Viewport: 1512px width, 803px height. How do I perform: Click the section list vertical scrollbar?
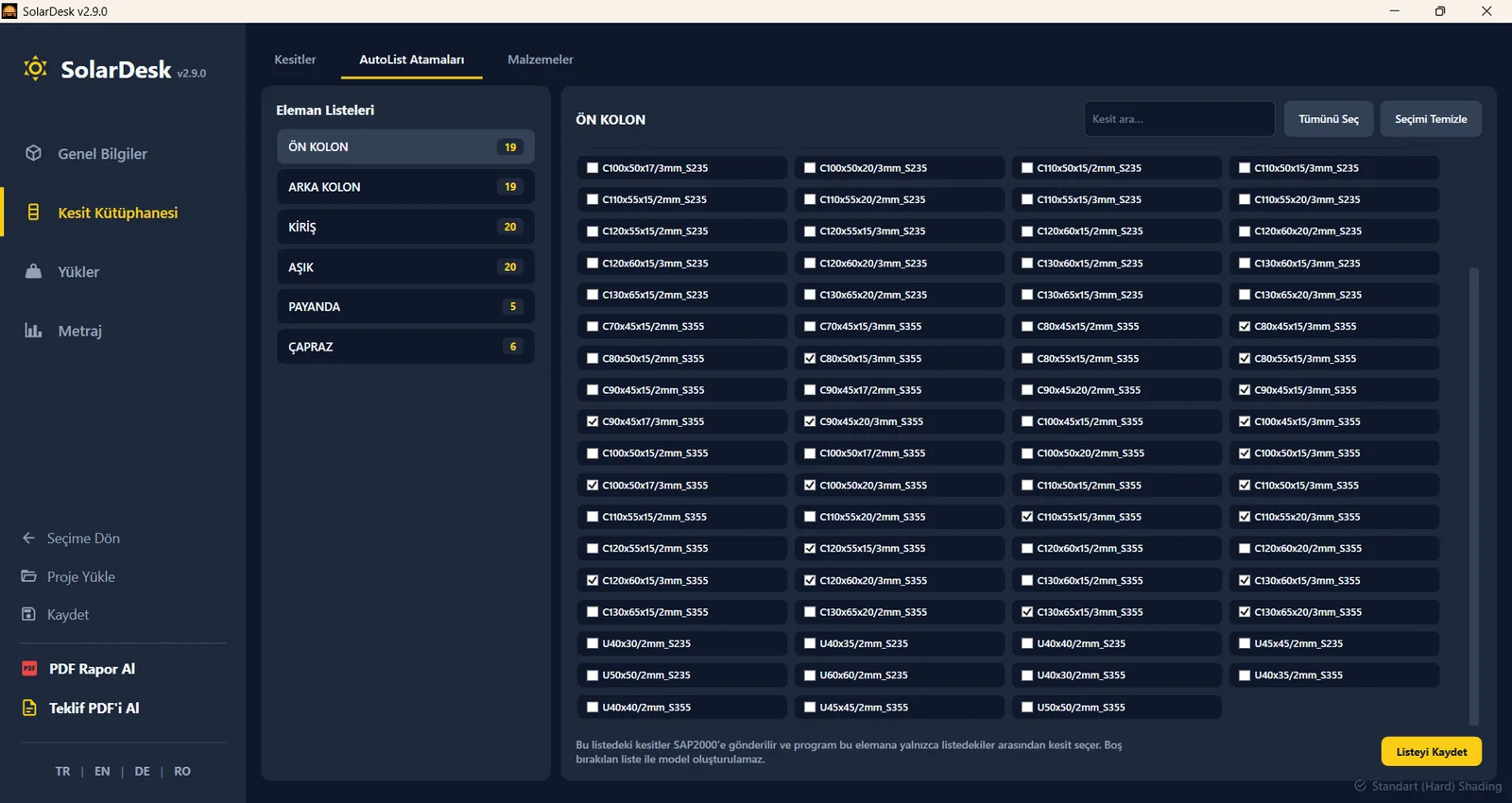[x=1473, y=496]
